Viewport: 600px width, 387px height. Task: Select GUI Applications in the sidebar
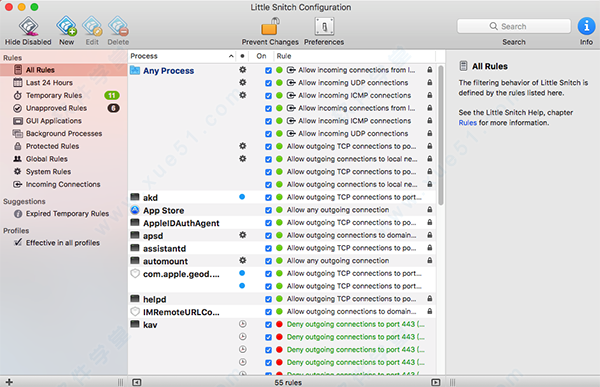click(x=64, y=121)
